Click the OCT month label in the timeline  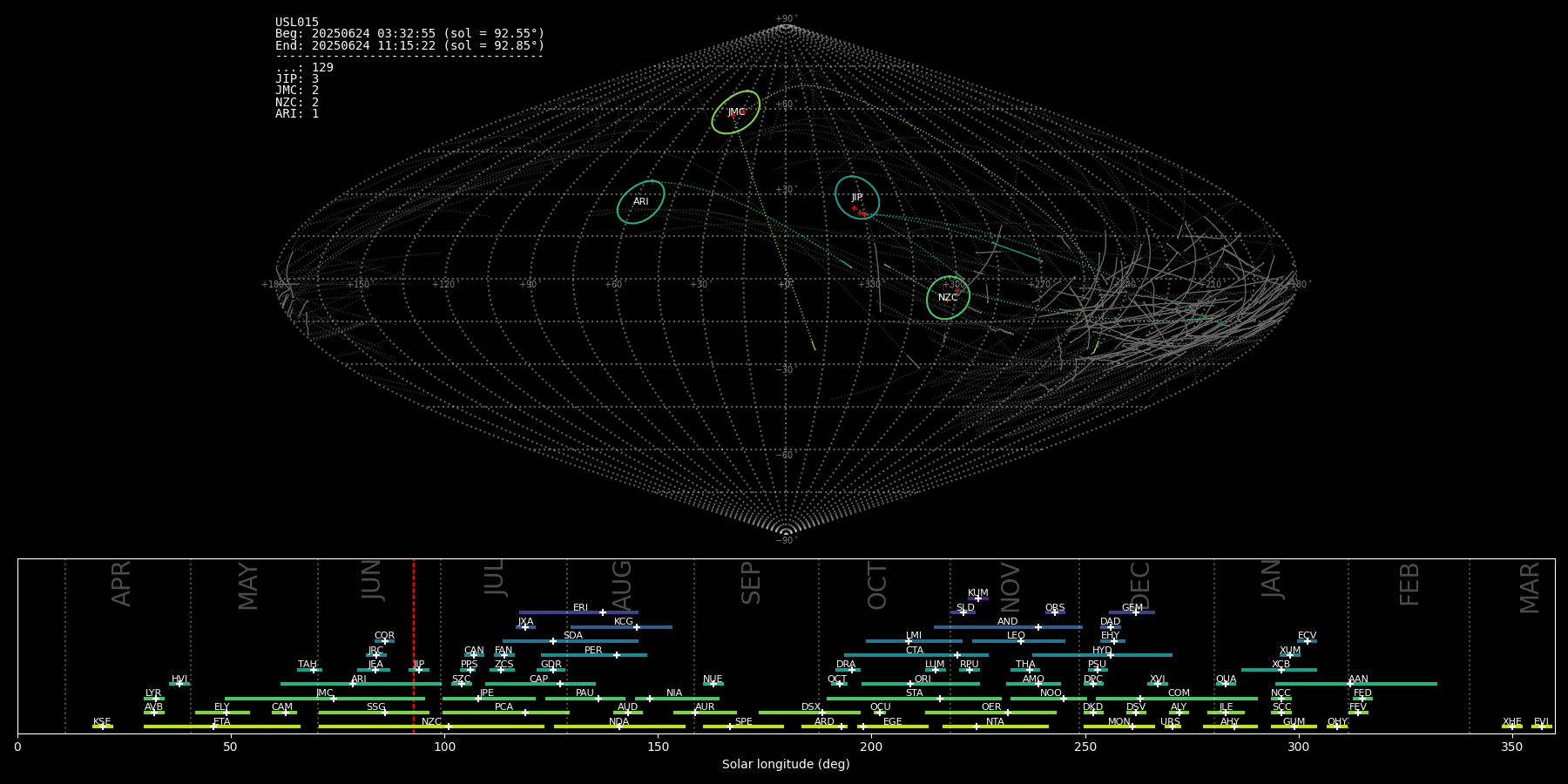pos(878,585)
